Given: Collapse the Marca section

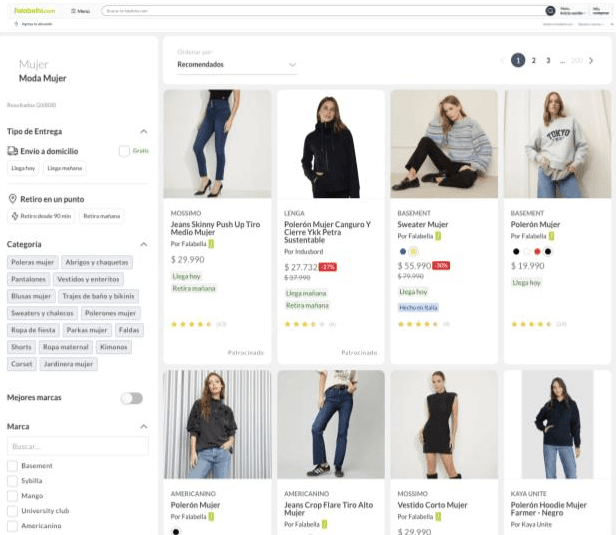Looking at the screenshot, I should [x=144, y=427].
